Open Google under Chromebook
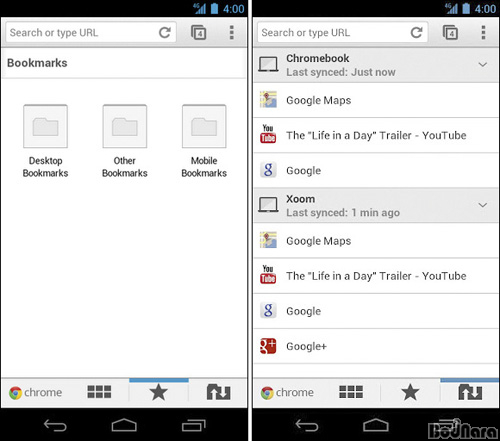 [x=376, y=171]
